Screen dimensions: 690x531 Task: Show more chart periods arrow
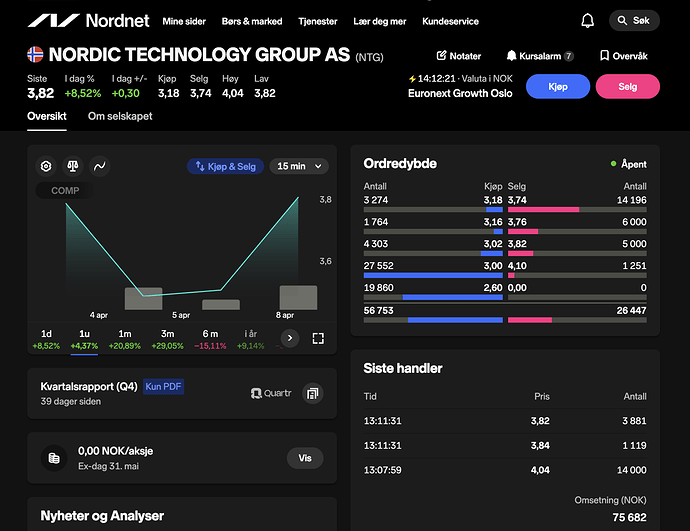click(x=290, y=338)
